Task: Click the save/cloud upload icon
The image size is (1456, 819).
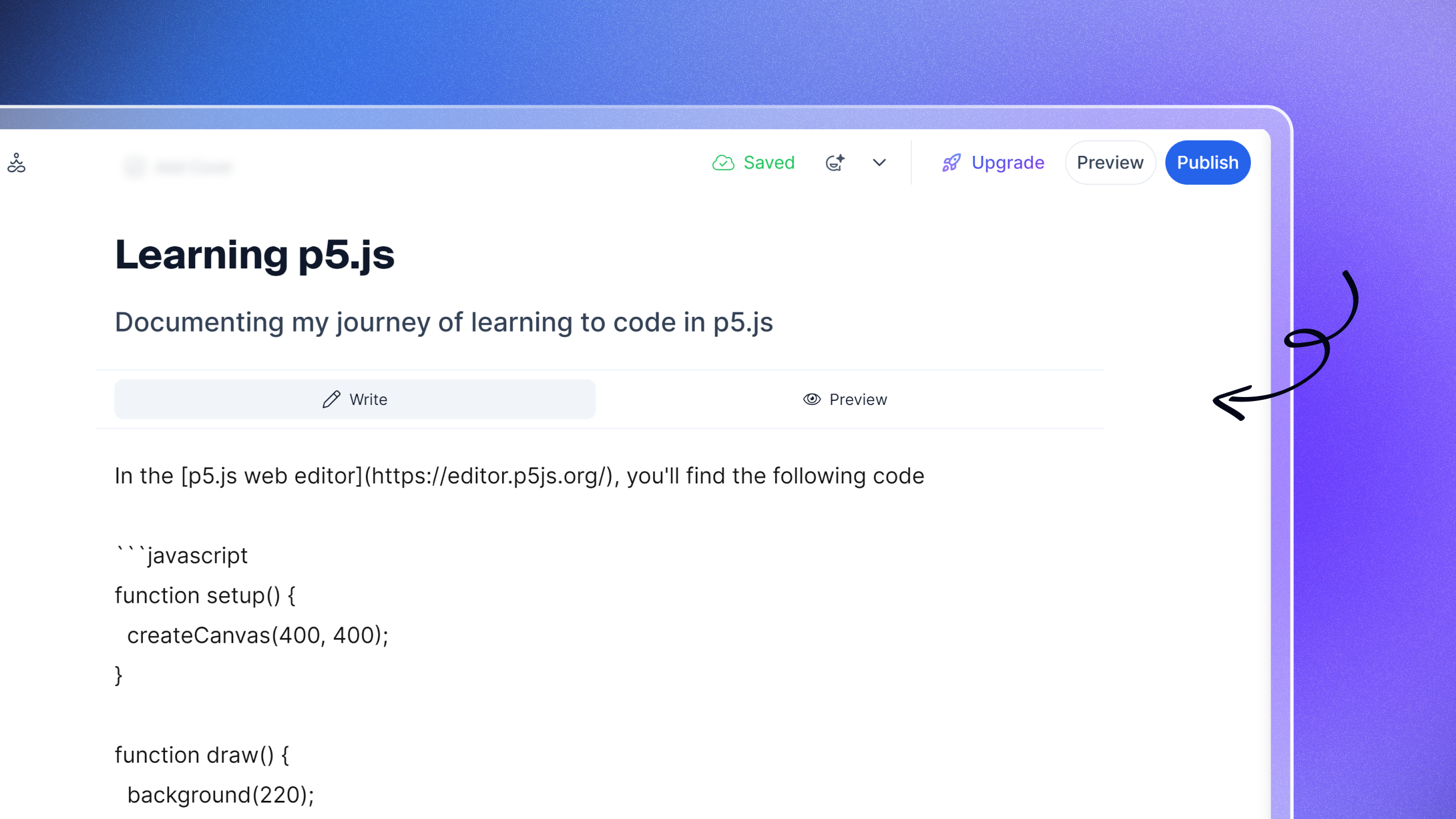Action: point(721,162)
